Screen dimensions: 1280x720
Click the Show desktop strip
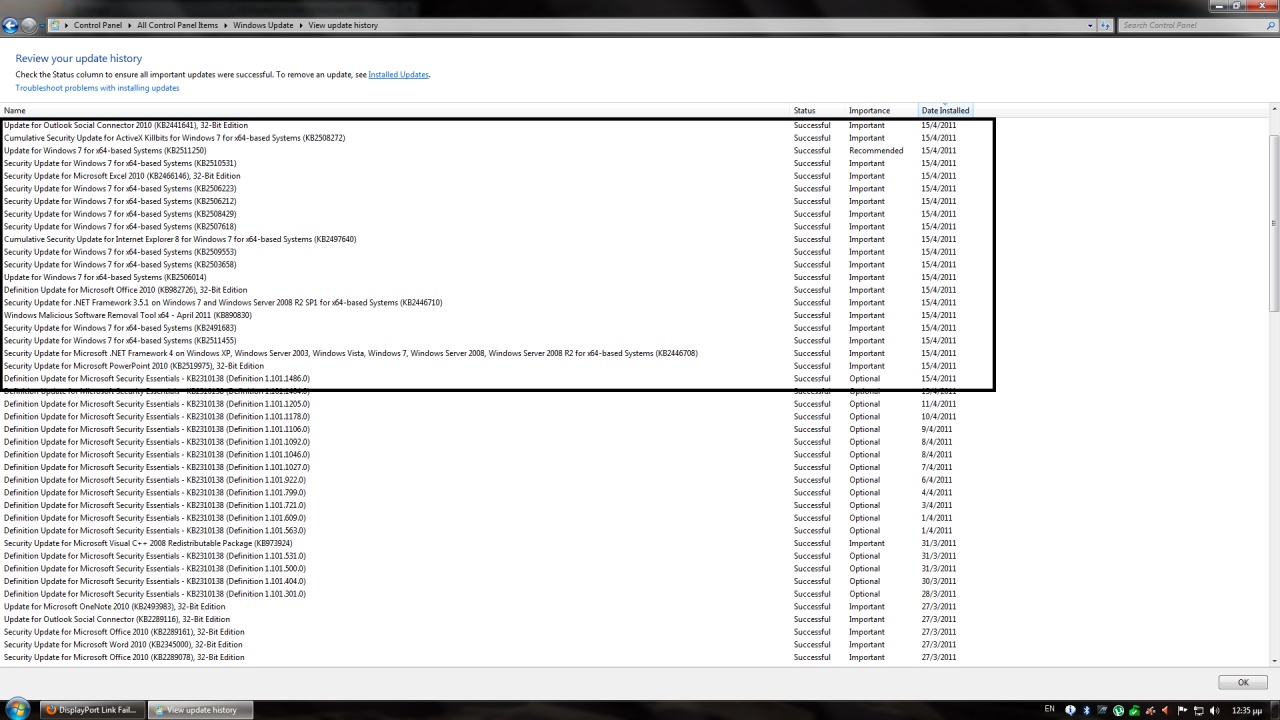pyautogui.click(x=1275, y=710)
